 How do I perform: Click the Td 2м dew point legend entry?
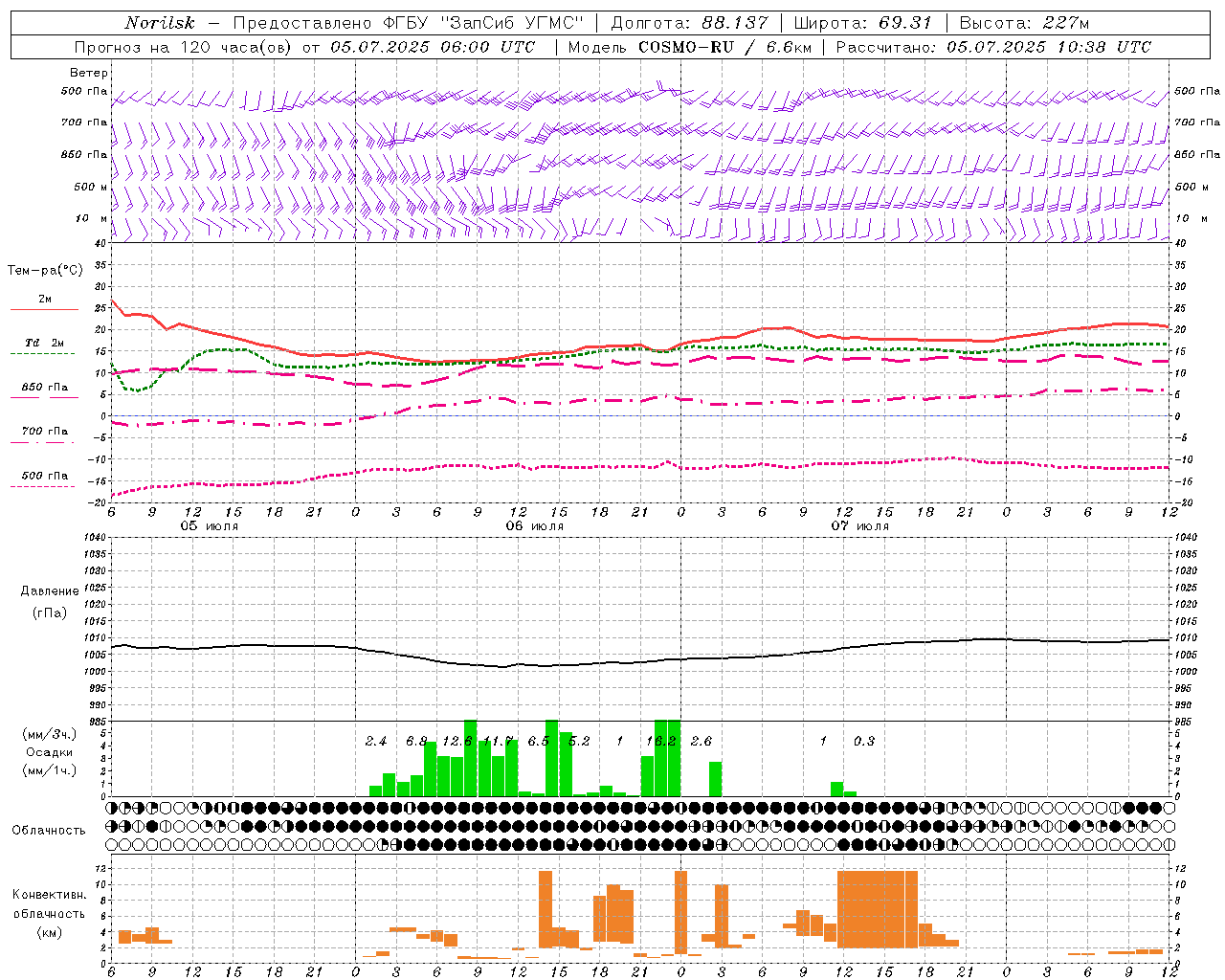[x=44, y=343]
